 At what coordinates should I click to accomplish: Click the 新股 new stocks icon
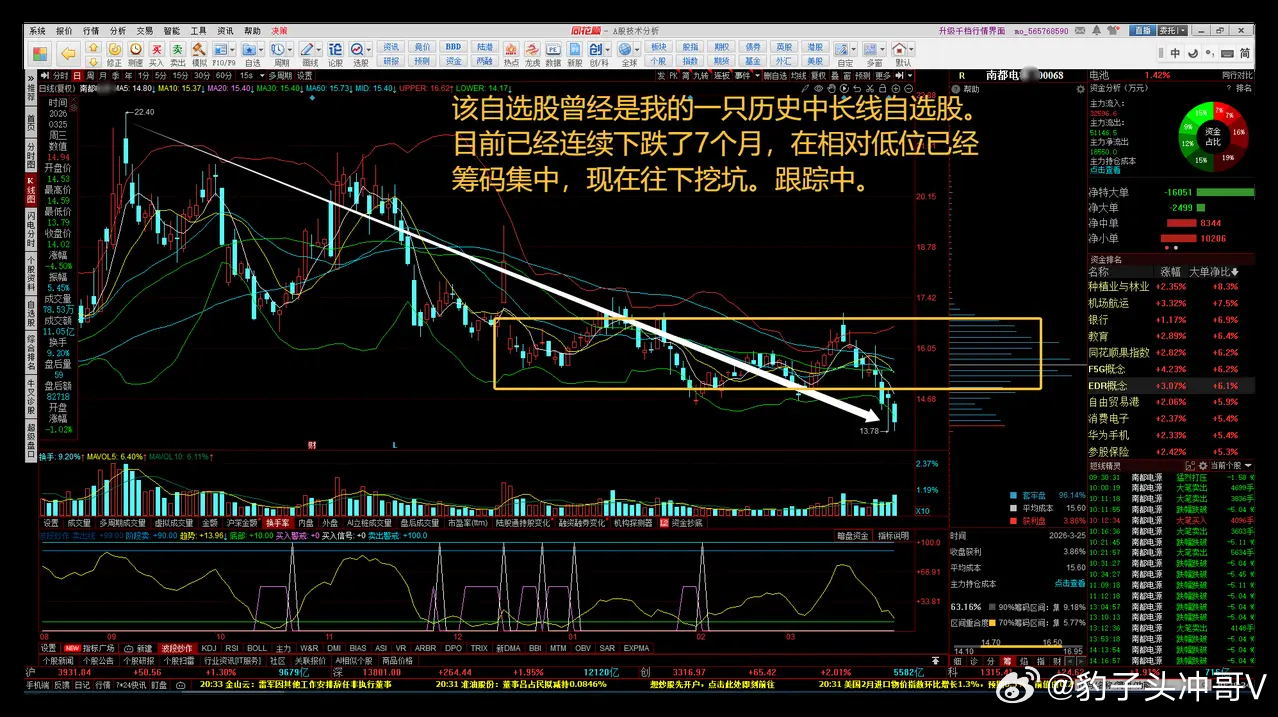pos(574,55)
